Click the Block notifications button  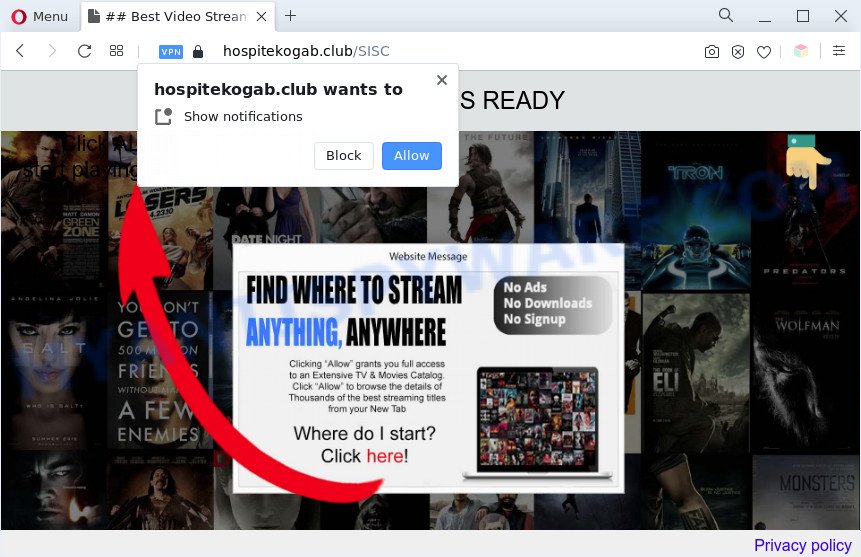click(x=344, y=156)
